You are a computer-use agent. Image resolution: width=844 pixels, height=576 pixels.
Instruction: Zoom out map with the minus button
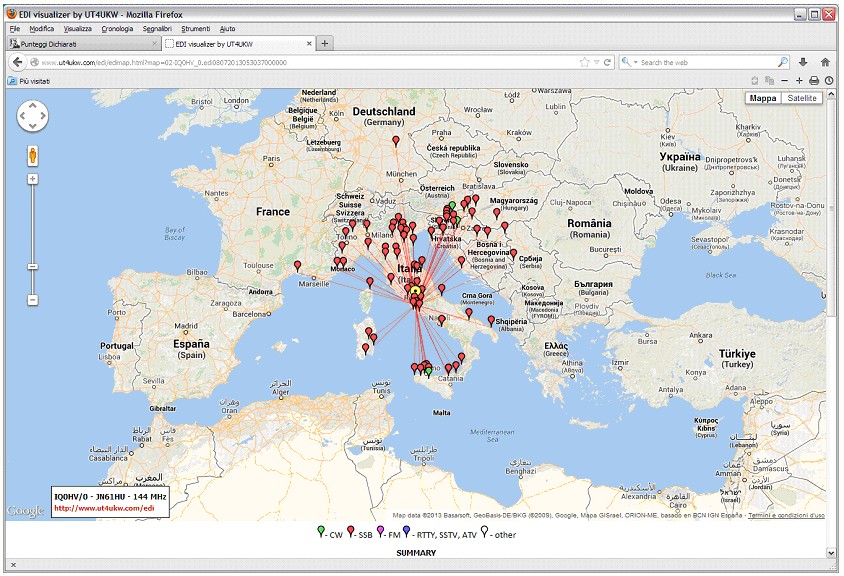click(x=33, y=300)
